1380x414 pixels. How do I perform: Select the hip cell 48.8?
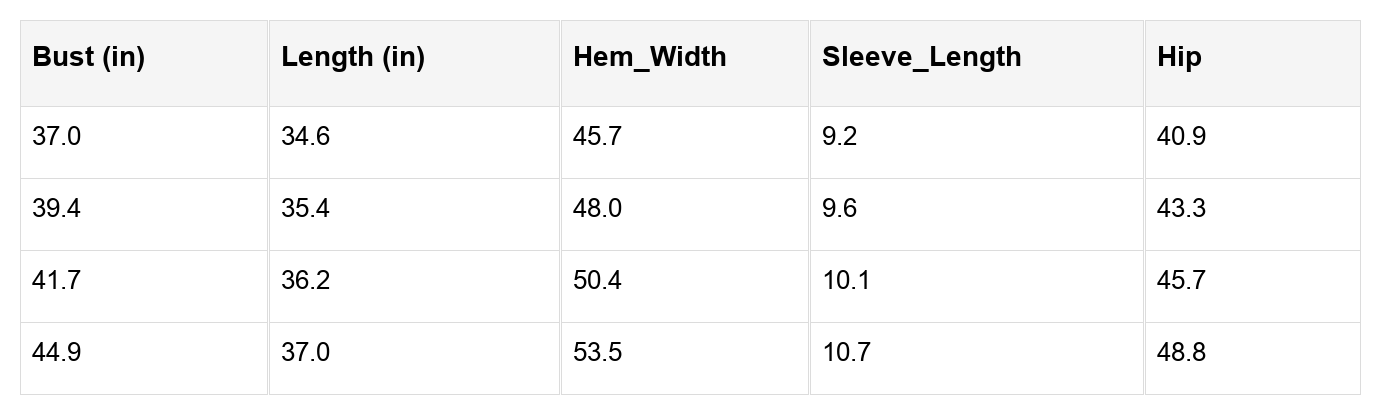point(1181,353)
